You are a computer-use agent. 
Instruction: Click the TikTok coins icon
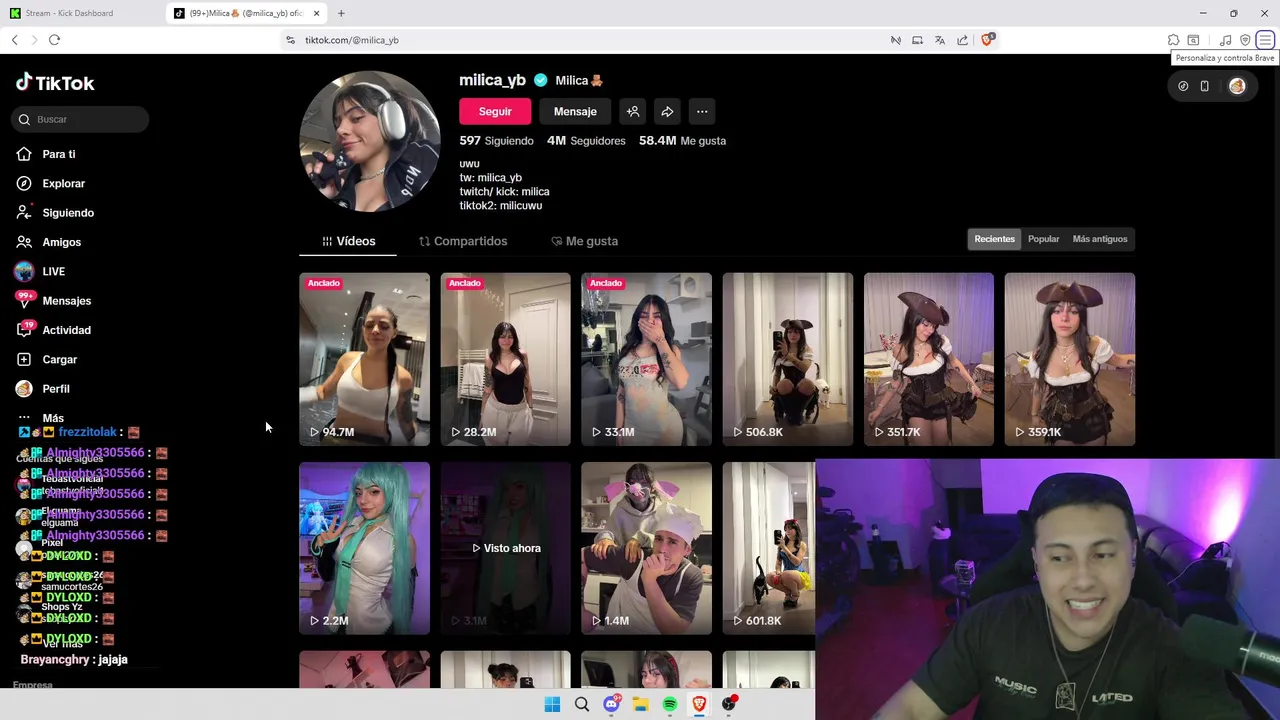coord(1182,87)
